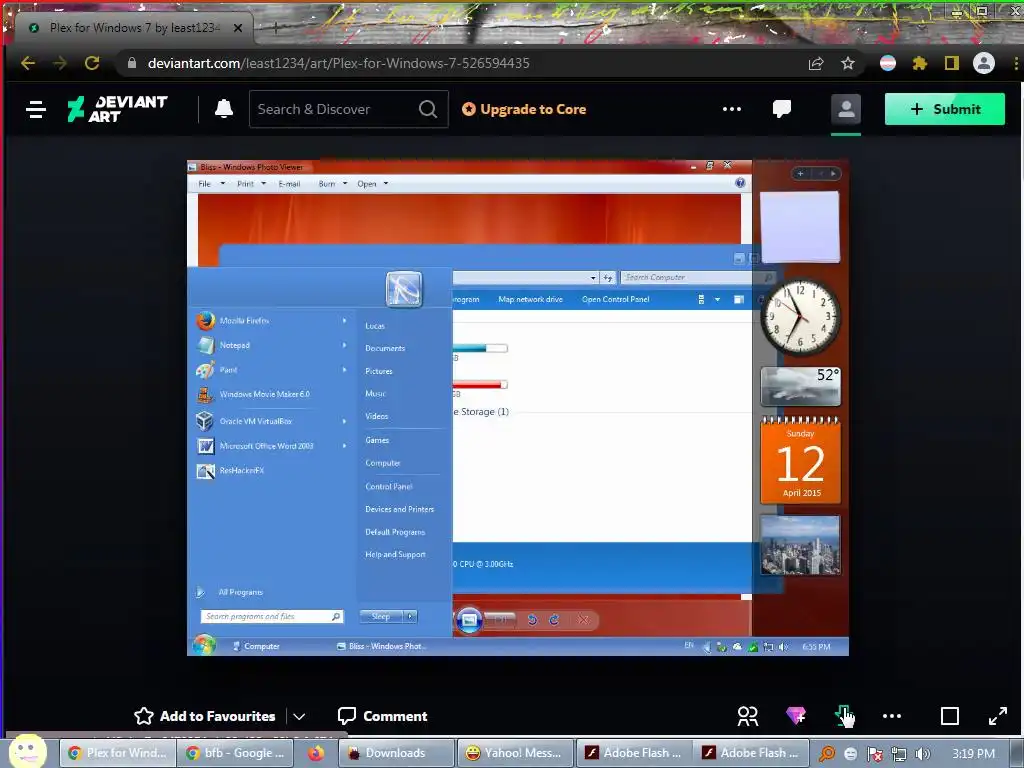Click the Comment button
The height and width of the screenshot is (768, 1024).
point(383,716)
